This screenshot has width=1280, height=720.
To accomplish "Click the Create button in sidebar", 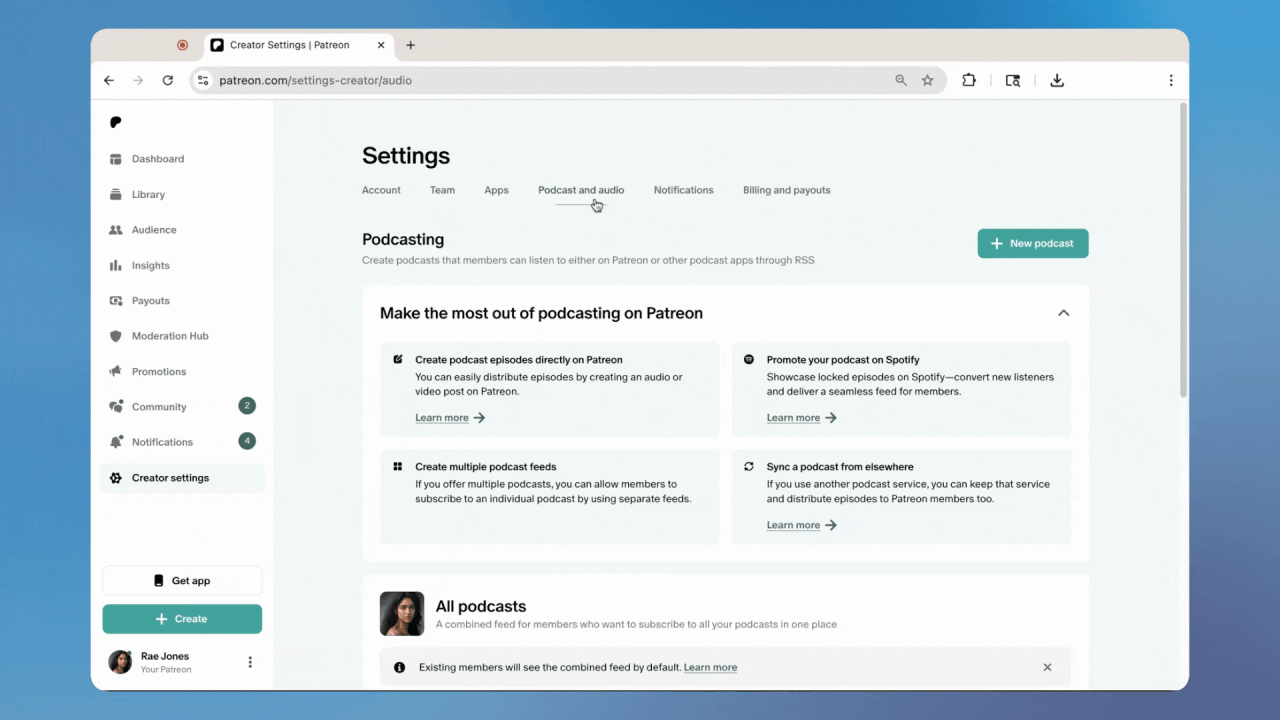I will (x=182, y=619).
